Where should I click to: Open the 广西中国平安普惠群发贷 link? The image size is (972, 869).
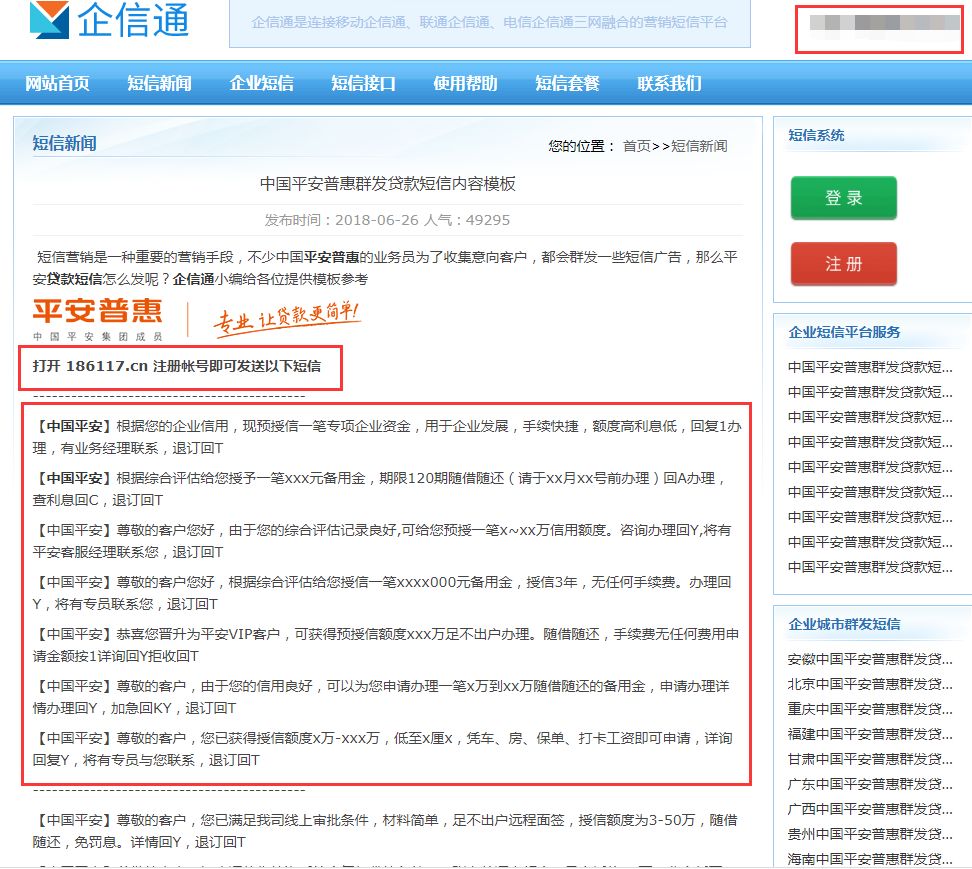click(x=870, y=809)
